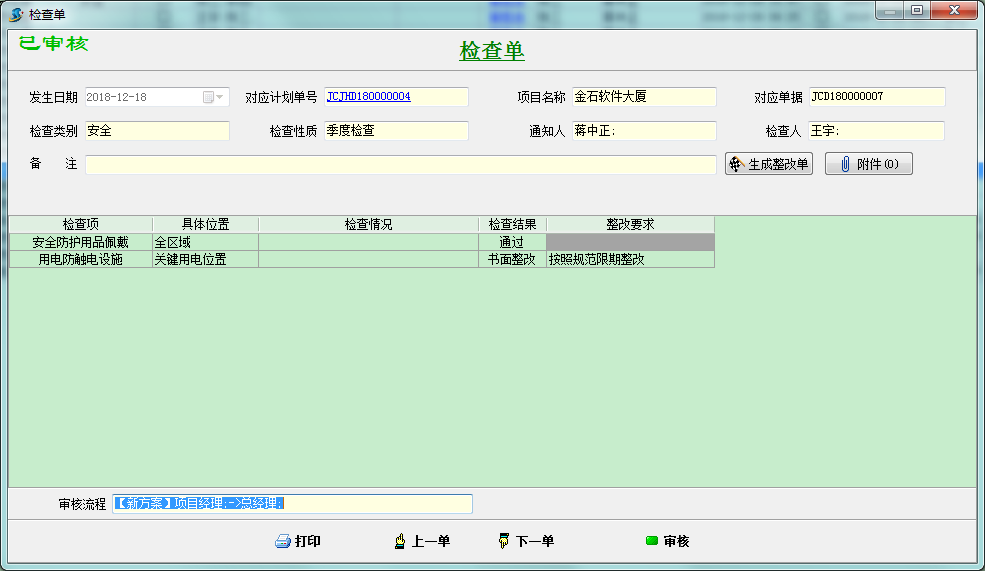Click the app logo icon in title bar
Viewport: 985px width, 571px height.
pyautogui.click(x=16, y=14)
